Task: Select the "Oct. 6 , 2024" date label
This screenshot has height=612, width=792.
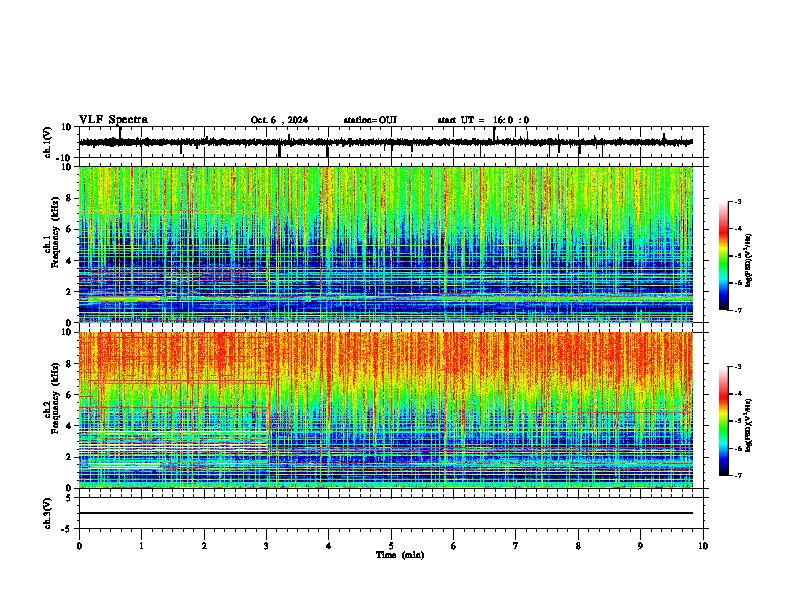Action: click(279, 120)
